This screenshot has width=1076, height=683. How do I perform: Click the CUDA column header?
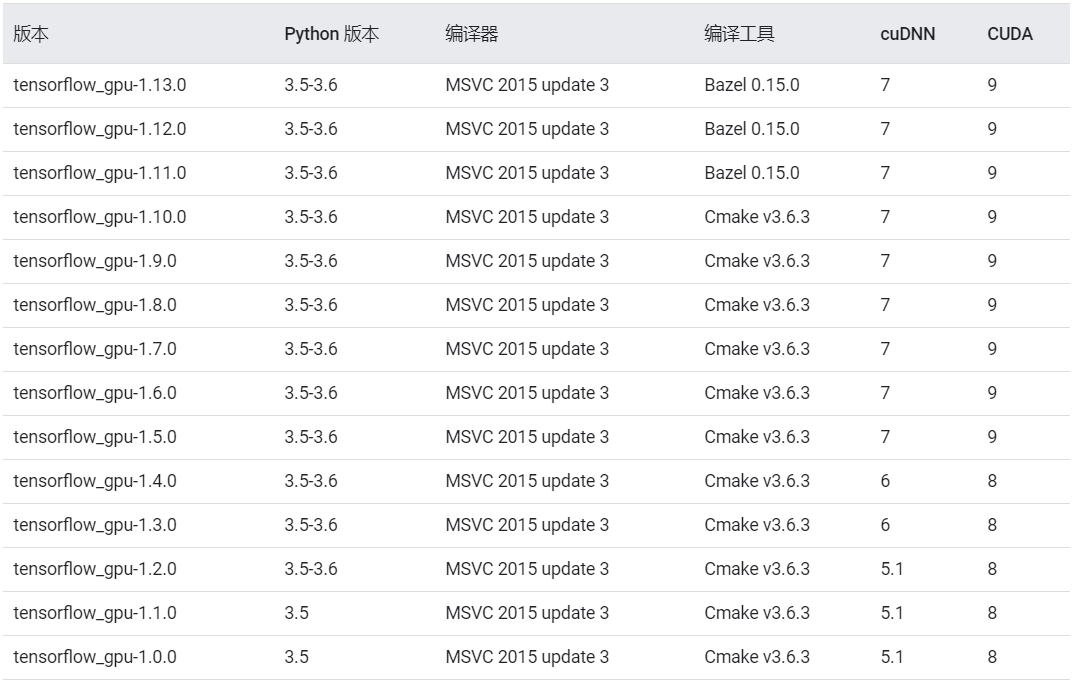(1009, 34)
